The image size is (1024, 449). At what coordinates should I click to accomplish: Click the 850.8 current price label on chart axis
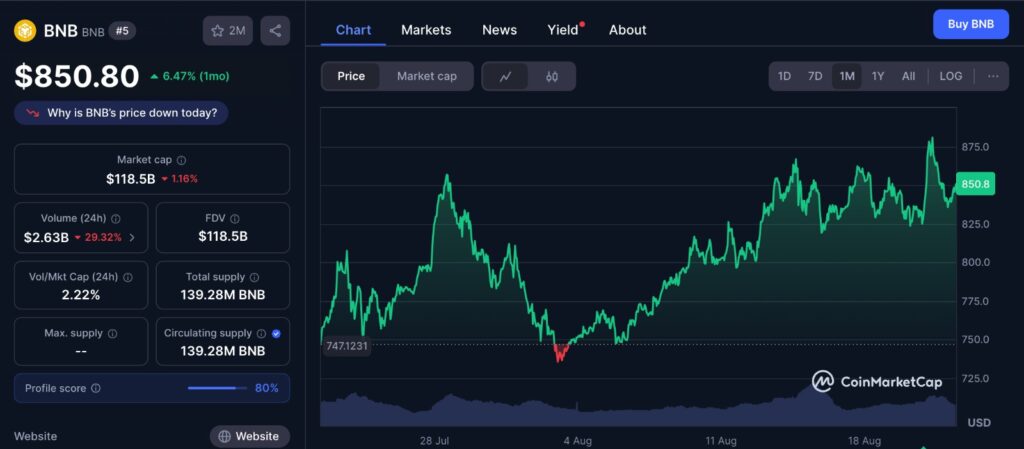point(975,185)
